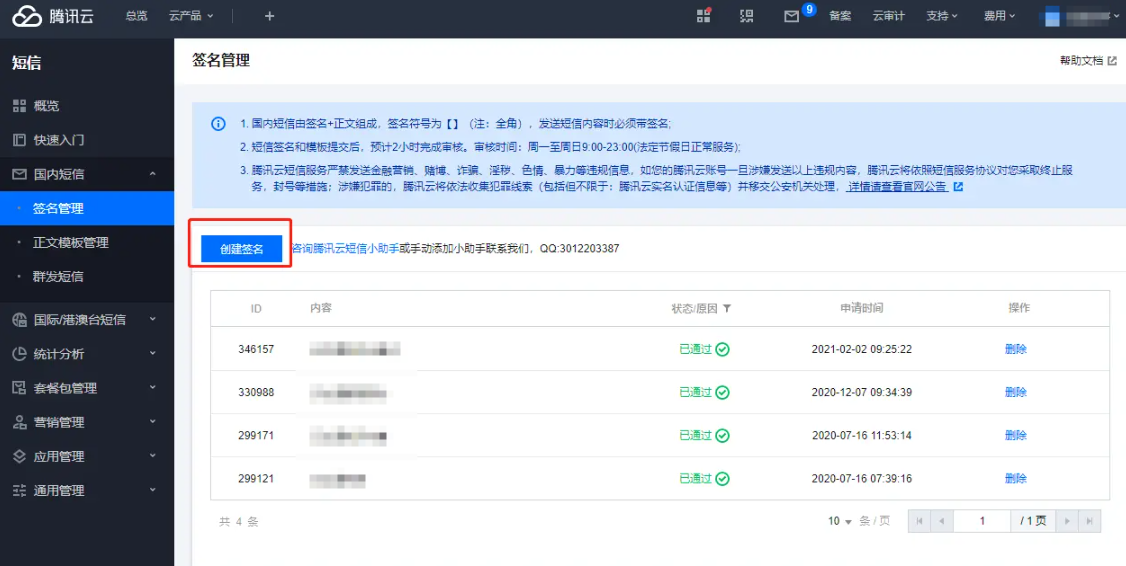Open the mail messages icon with badge 9

point(791,16)
